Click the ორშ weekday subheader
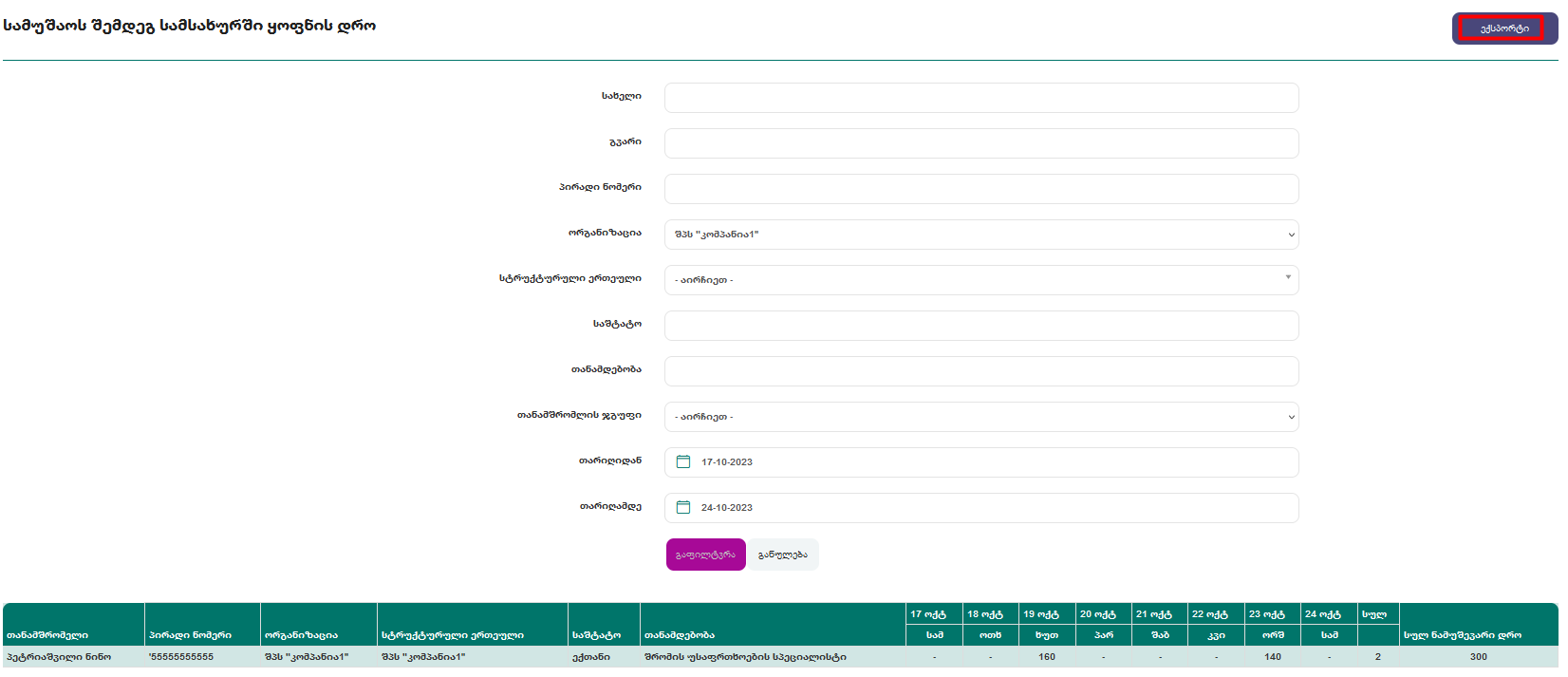The width and height of the screenshot is (1568, 677). tap(1273, 635)
